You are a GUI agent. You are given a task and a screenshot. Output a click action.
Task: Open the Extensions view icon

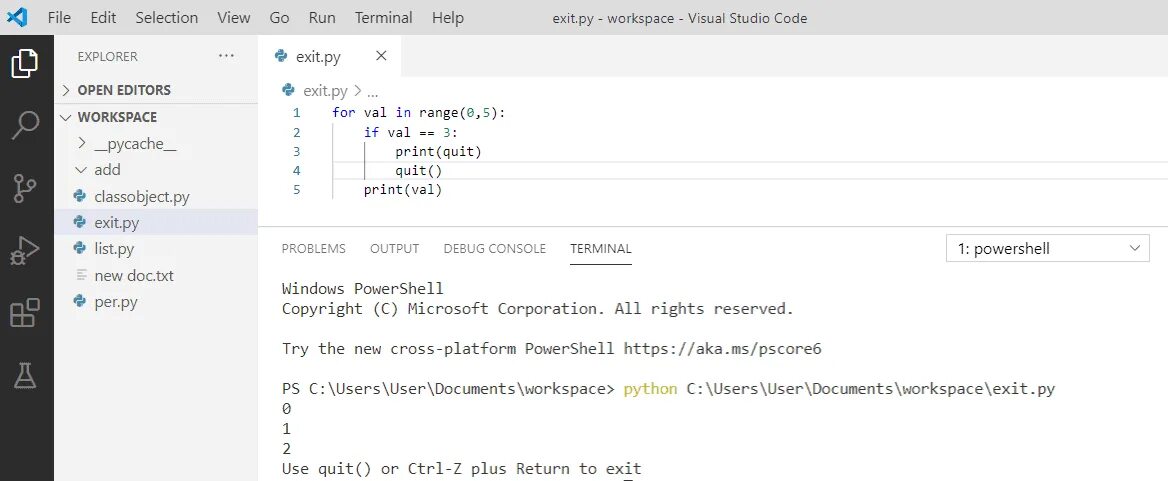(x=25, y=313)
